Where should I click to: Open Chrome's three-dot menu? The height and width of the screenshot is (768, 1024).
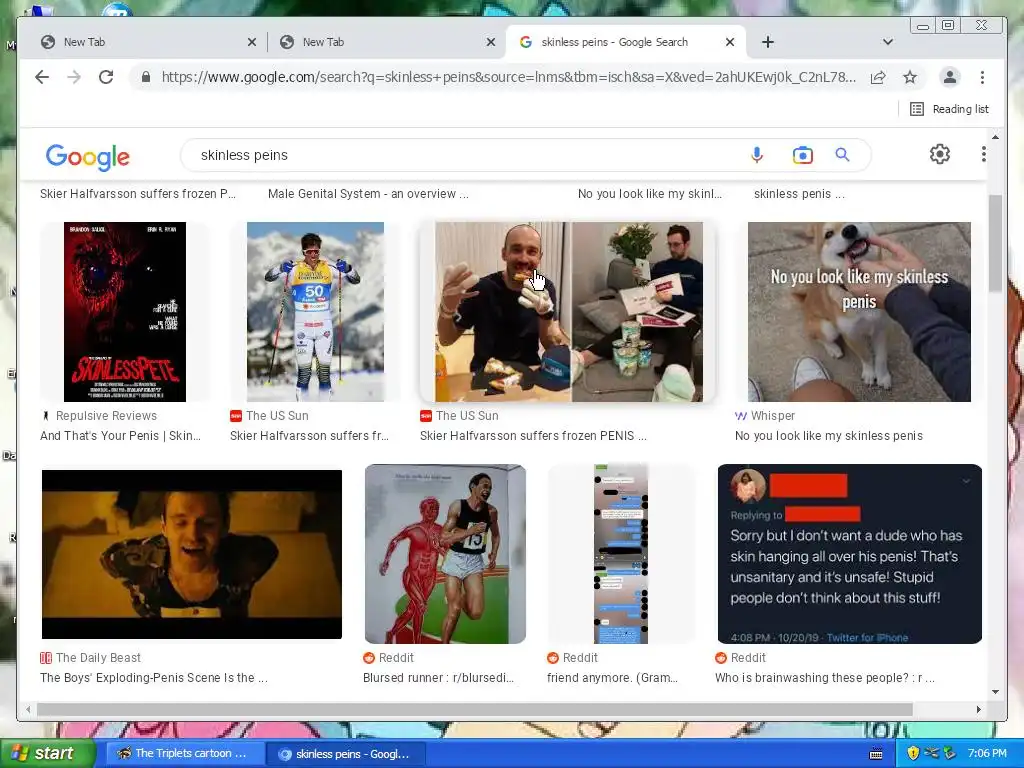pyautogui.click(x=982, y=77)
